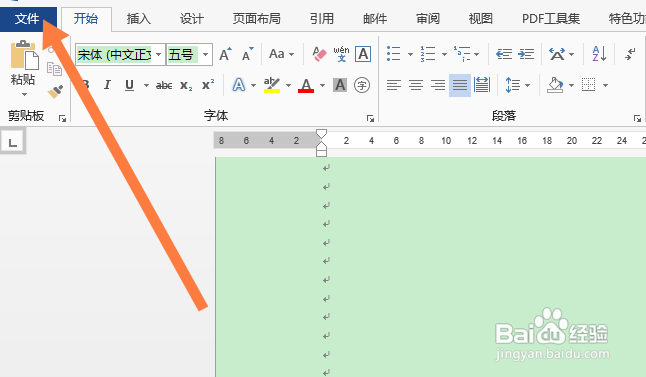Expand the Bullets dropdown arrow
This screenshot has width=646, height=377.
410,54
